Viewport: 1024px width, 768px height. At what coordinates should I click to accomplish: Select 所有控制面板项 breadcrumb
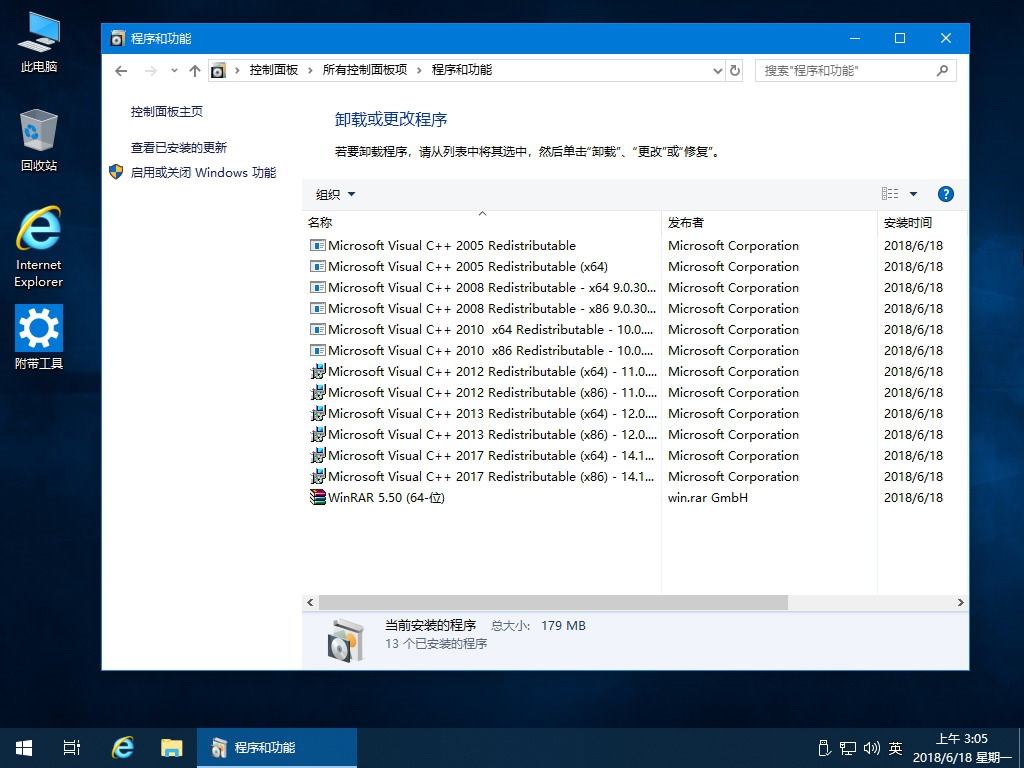pyautogui.click(x=364, y=70)
